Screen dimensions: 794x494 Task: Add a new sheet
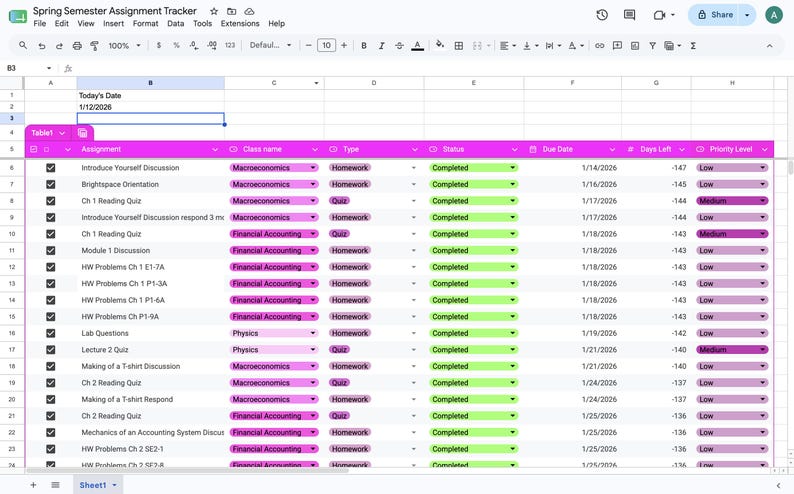coord(33,485)
